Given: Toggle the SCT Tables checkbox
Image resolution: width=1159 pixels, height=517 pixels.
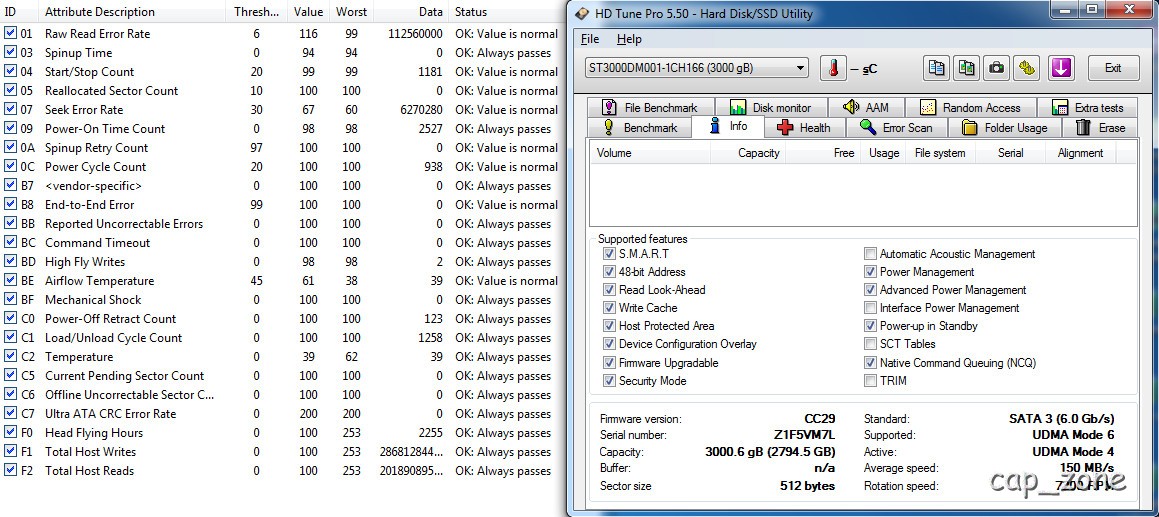Looking at the screenshot, I should coord(871,344).
